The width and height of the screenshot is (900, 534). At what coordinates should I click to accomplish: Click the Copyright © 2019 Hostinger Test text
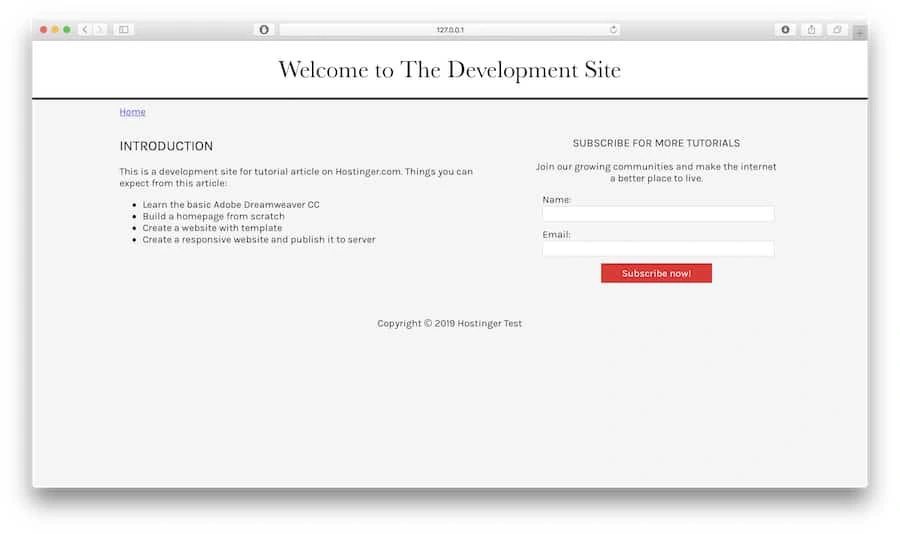coord(449,323)
